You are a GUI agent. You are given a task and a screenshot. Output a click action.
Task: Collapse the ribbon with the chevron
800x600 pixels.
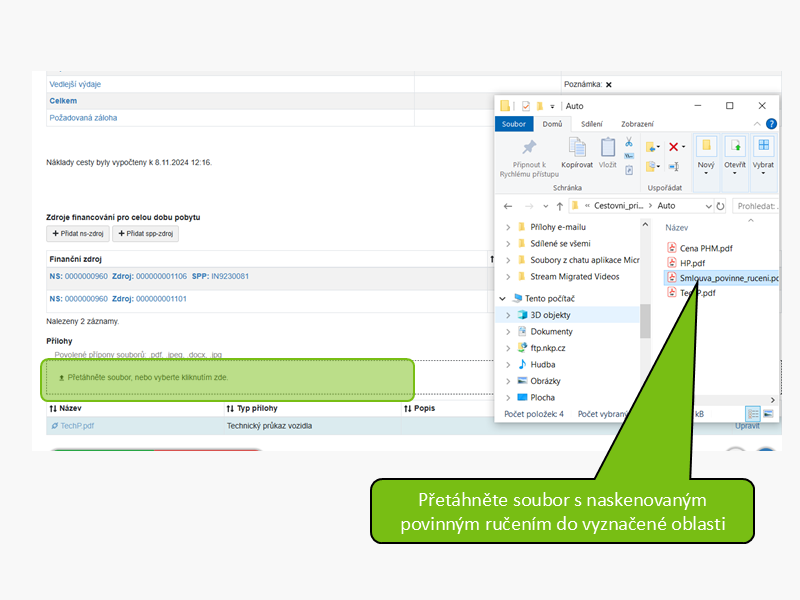(x=757, y=124)
